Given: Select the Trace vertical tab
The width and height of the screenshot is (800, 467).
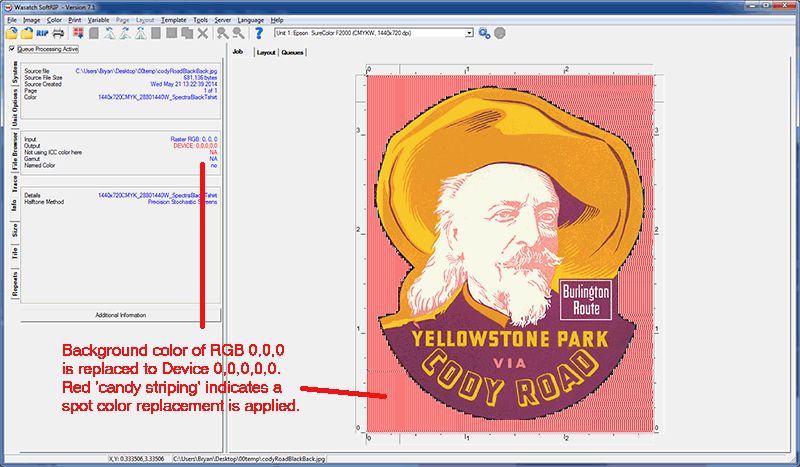Looking at the screenshot, I should pyautogui.click(x=15, y=184).
